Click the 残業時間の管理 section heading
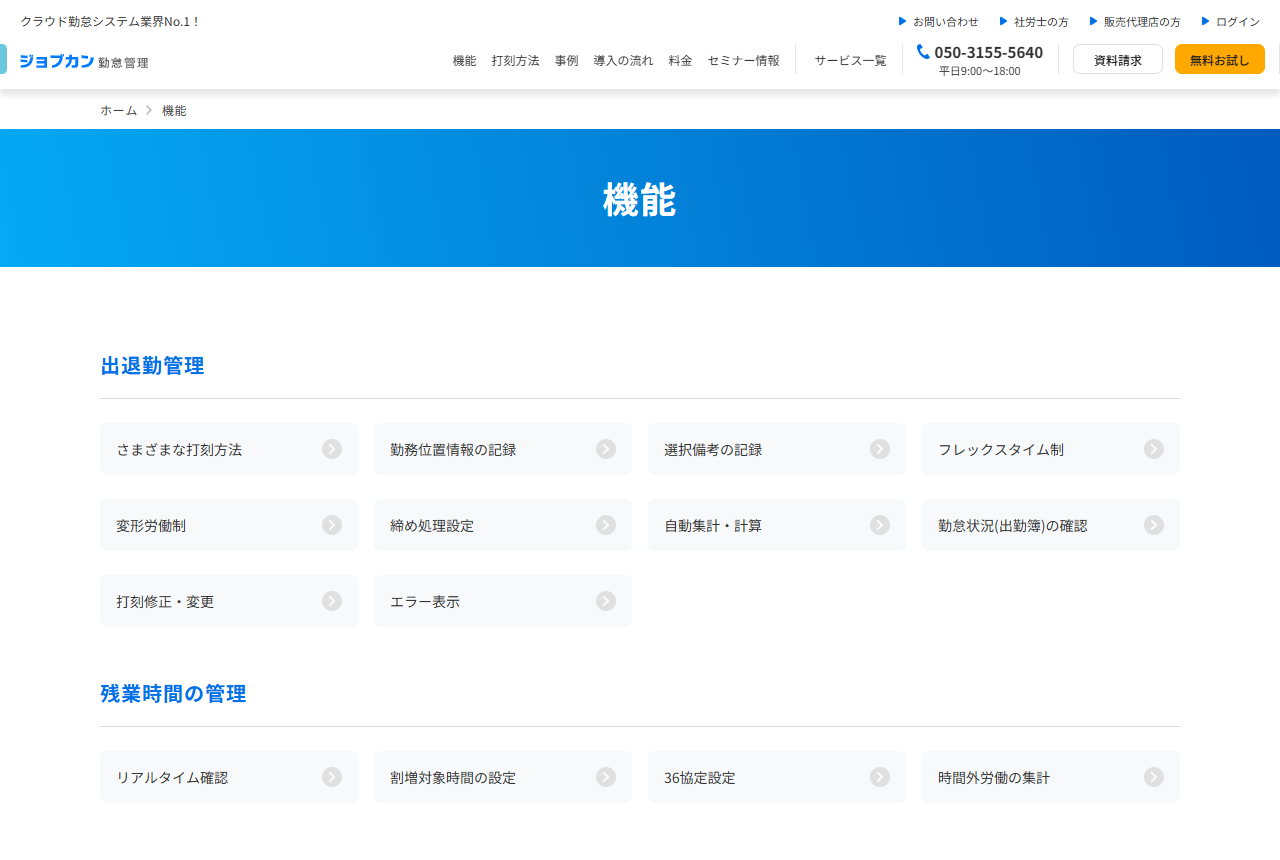The image size is (1280, 860). [173, 693]
